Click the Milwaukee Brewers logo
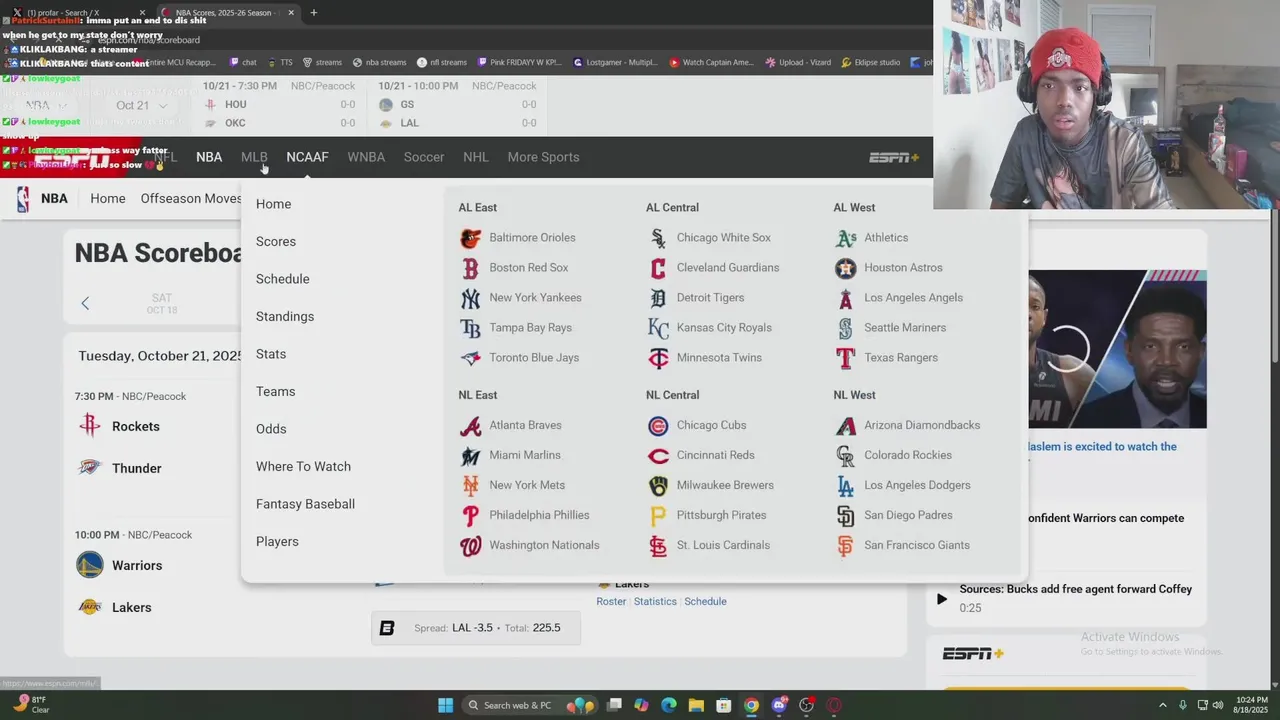The width and height of the screenshot is (1280, 720). click(x=658, y=486)
